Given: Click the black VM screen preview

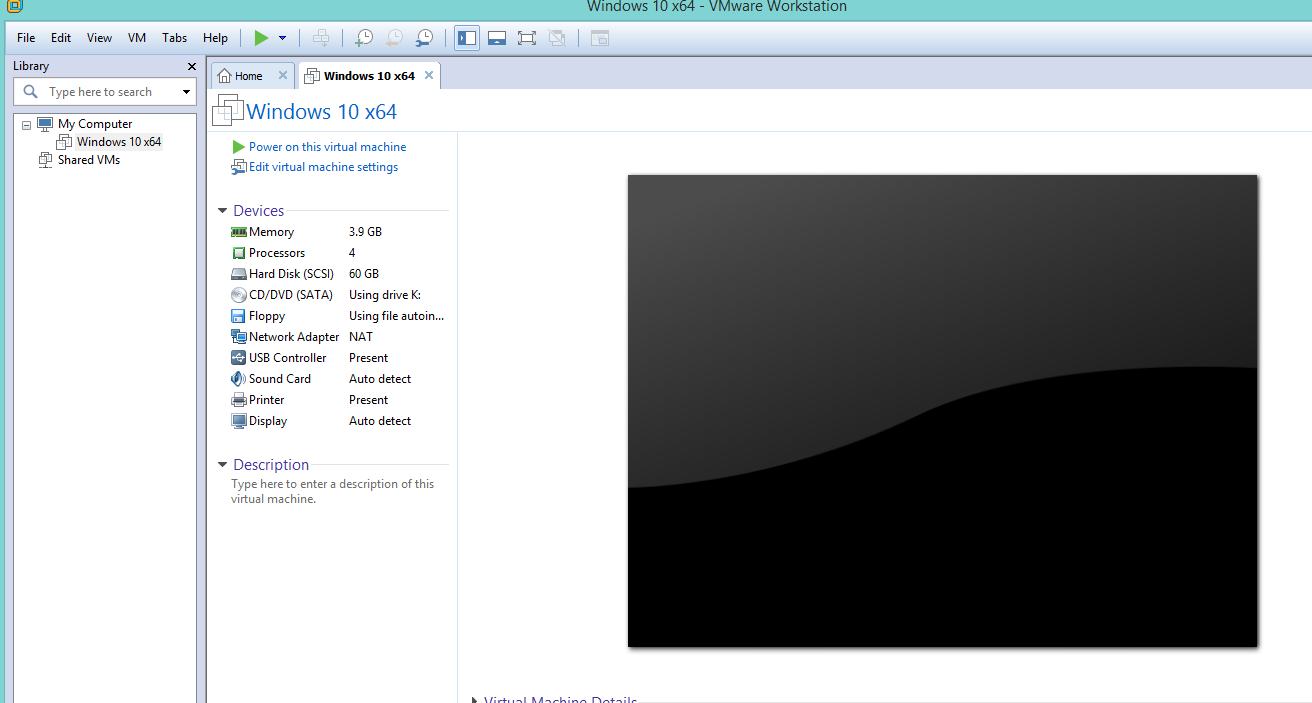Looking at the screenshot, I should [x=942, y=411].
